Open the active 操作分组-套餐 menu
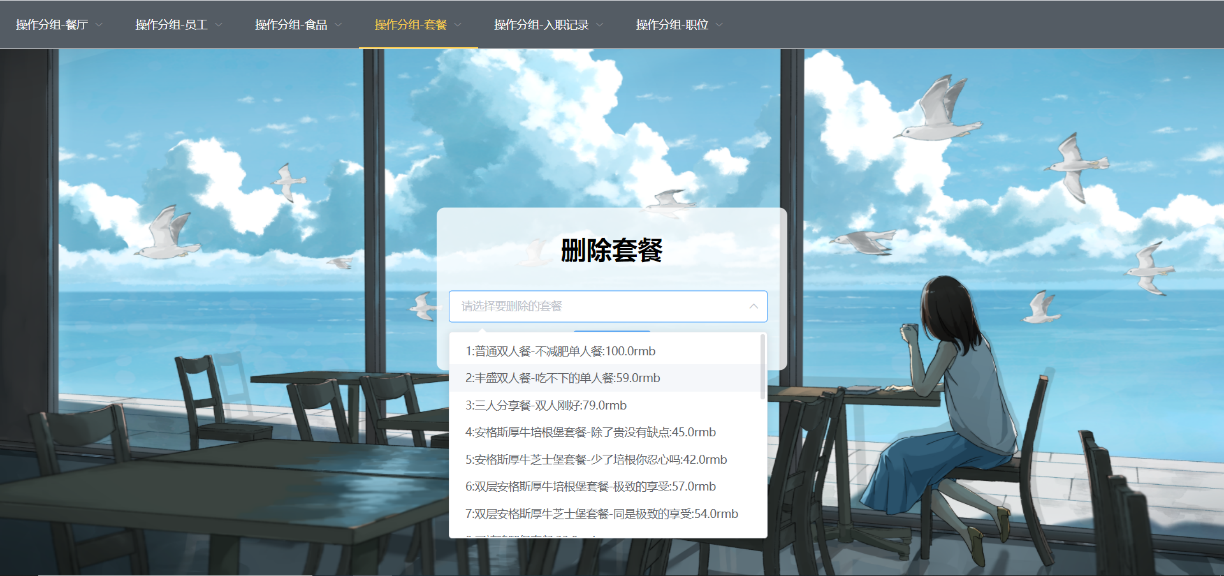The width and height of the screenshot is (1224, 576). [x=418, y=25]
